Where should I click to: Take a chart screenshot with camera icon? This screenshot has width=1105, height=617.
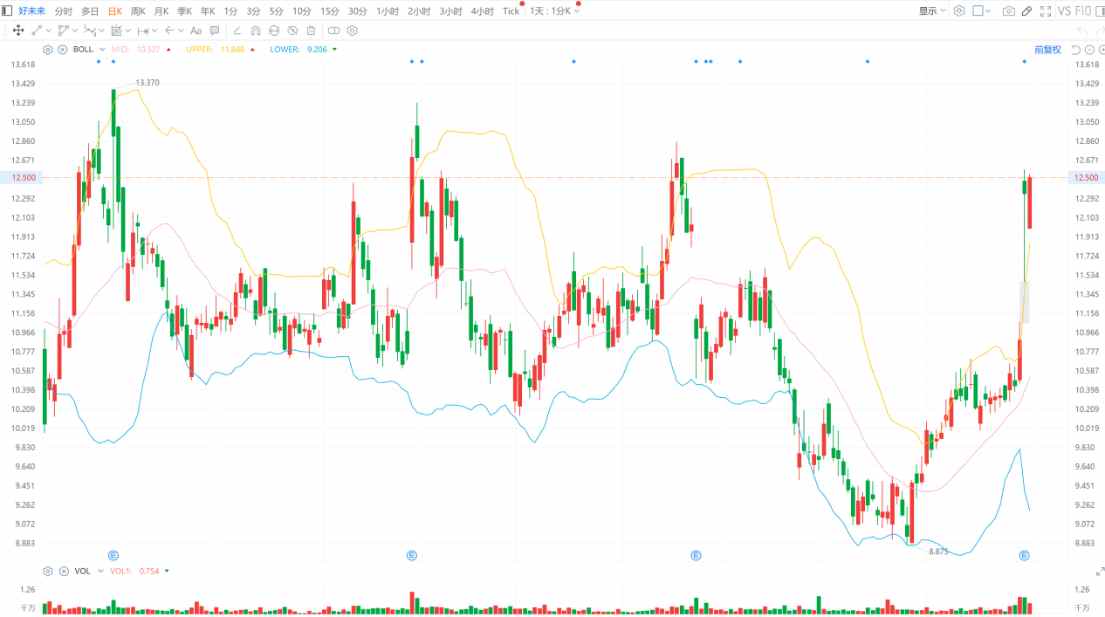click(1008, 11)
